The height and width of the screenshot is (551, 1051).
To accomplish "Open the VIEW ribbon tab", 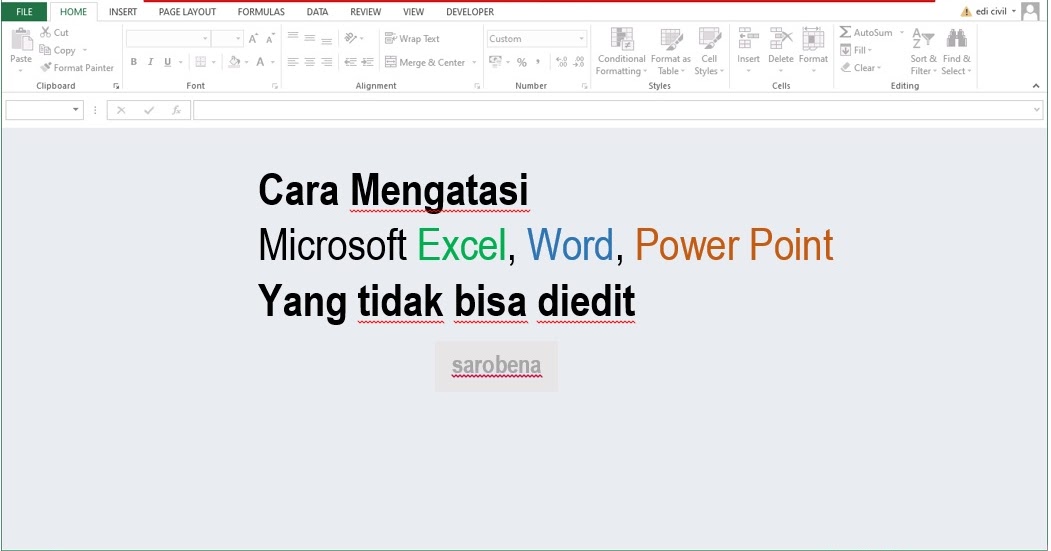I will 413,11.
